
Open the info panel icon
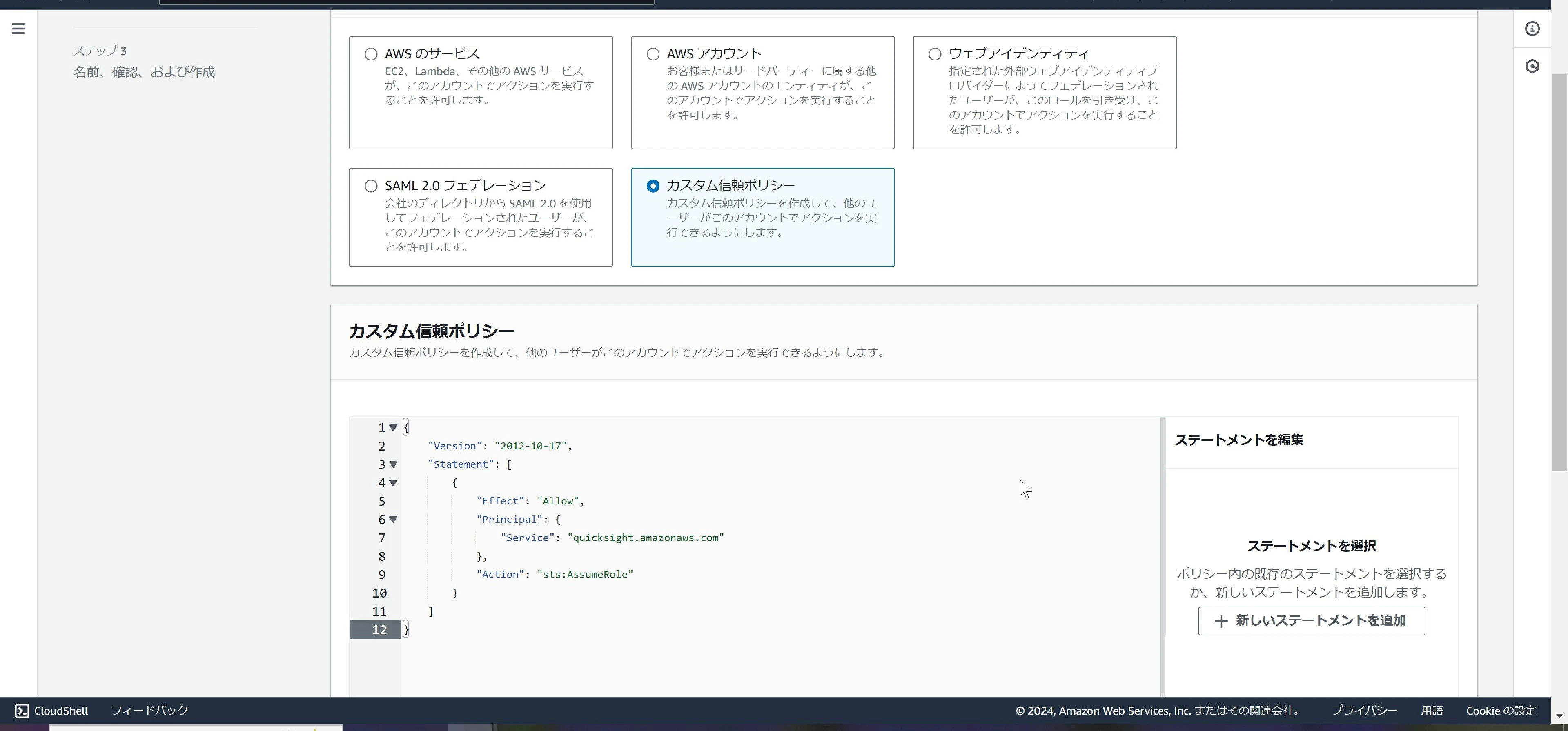1532,29
